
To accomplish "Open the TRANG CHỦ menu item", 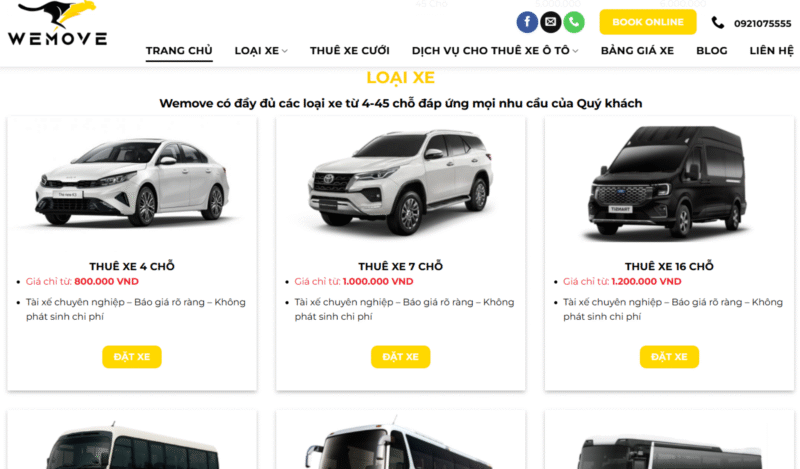I will (179, 51).
